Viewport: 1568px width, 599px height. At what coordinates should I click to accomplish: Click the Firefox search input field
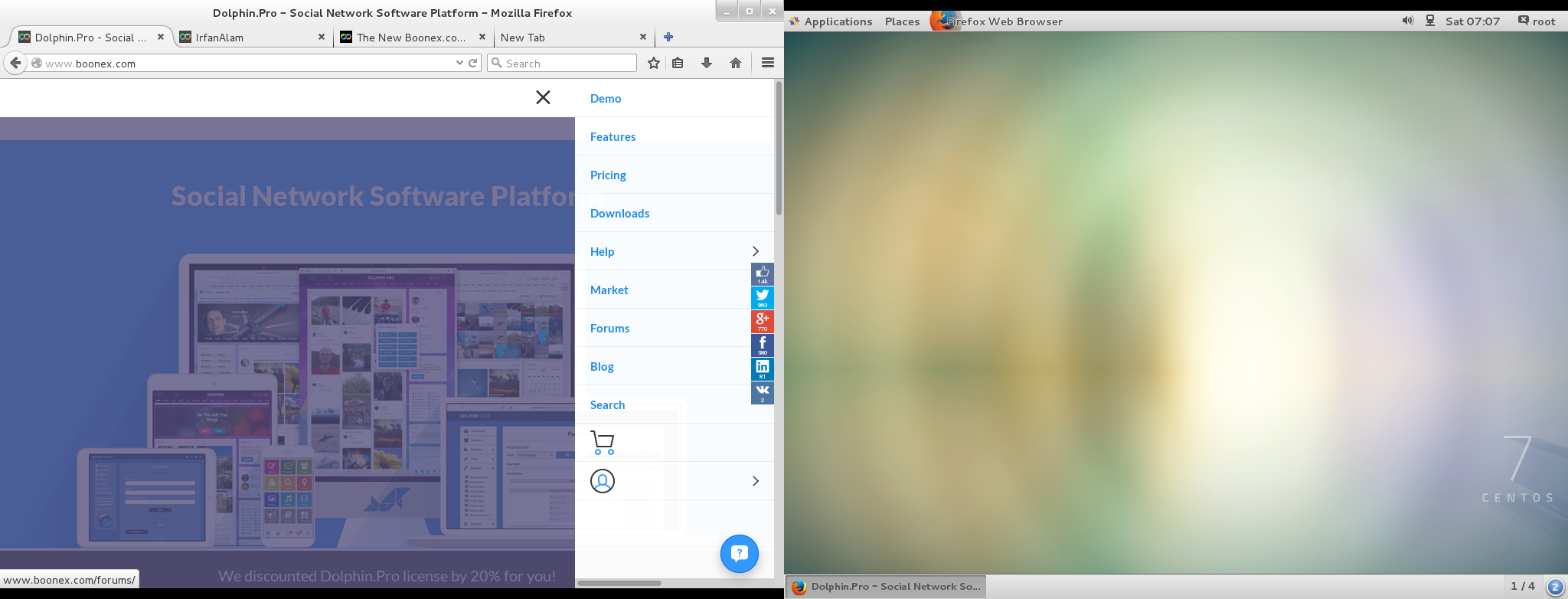tap(568, 63)
